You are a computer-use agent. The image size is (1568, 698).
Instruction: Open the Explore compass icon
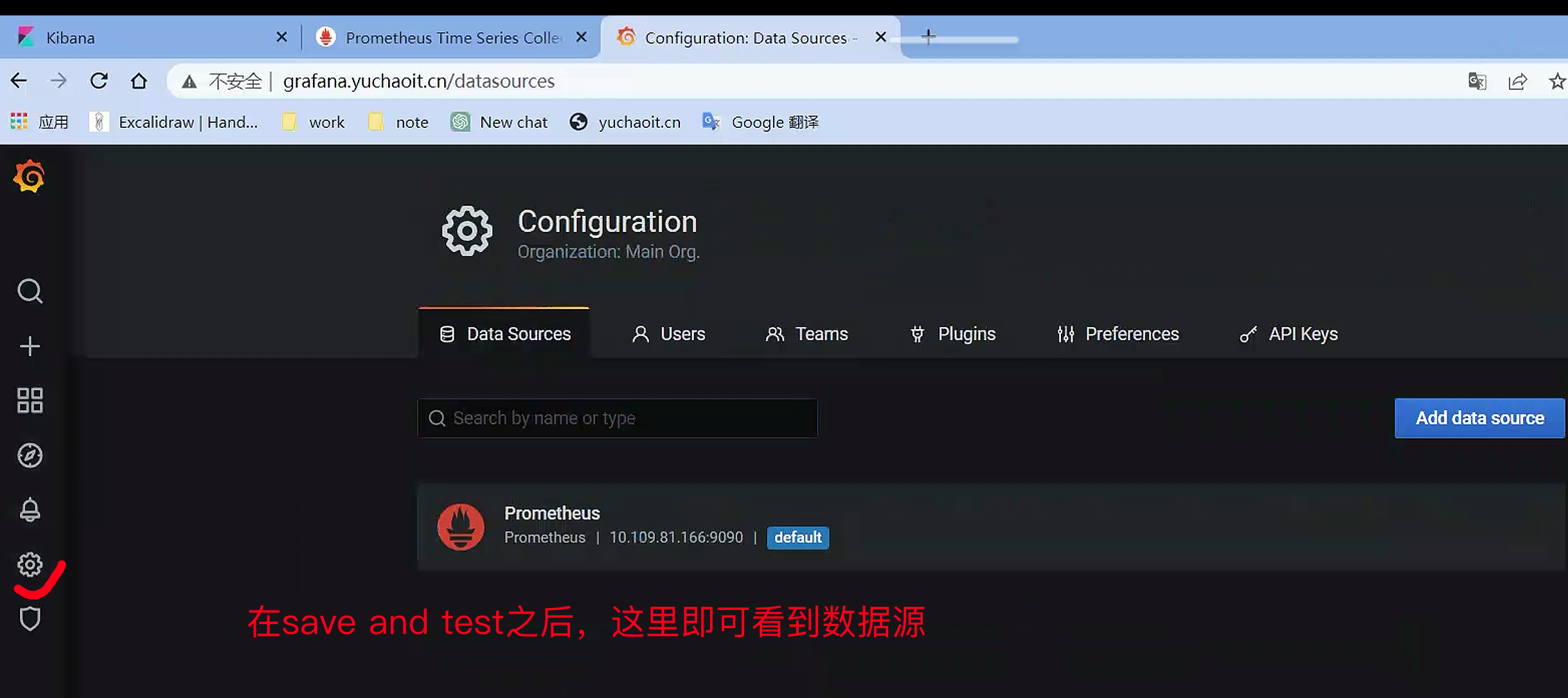point(30,455)
